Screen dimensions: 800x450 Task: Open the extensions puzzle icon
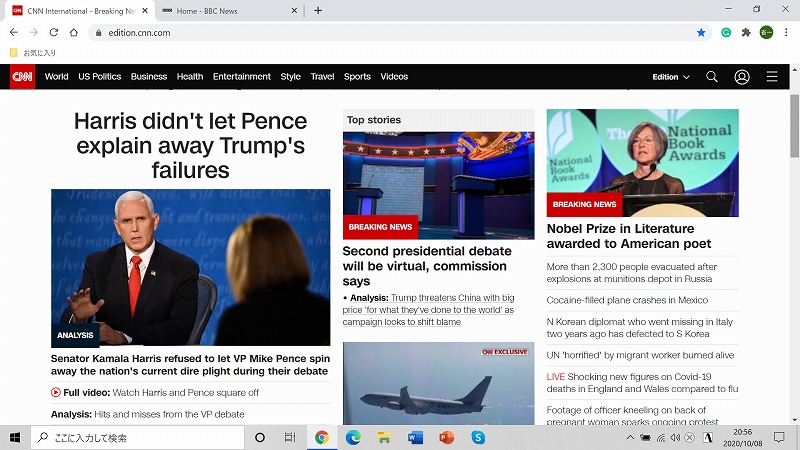[746, 33]
